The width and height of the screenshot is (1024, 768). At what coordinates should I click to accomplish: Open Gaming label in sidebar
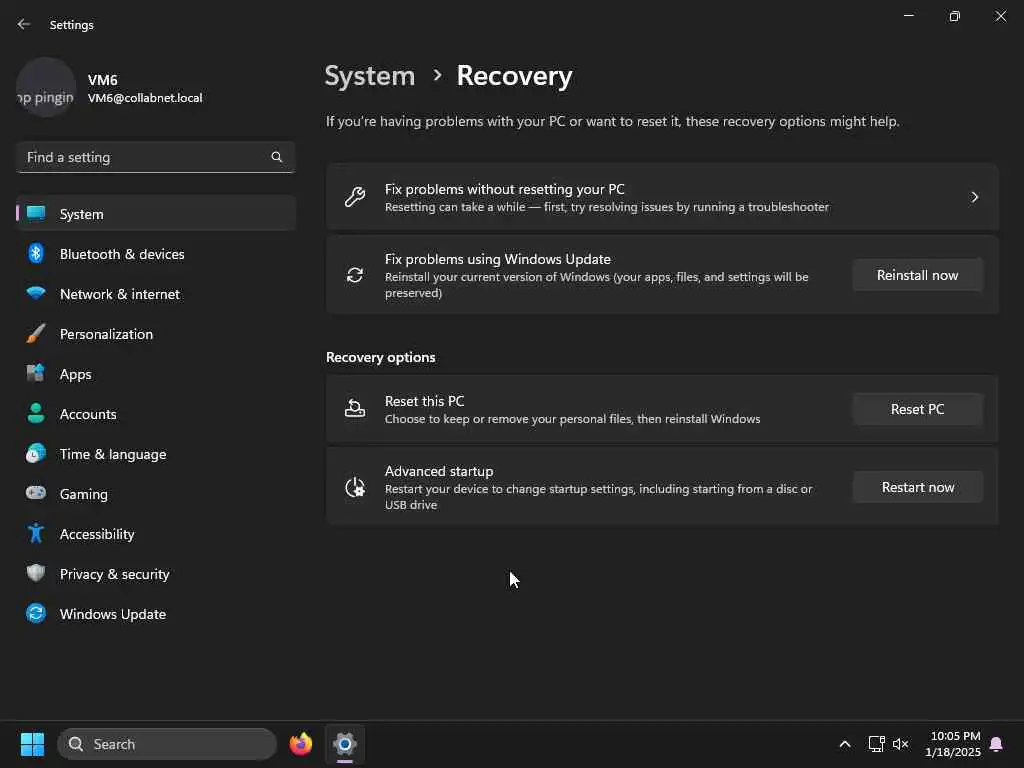[84, 494]
